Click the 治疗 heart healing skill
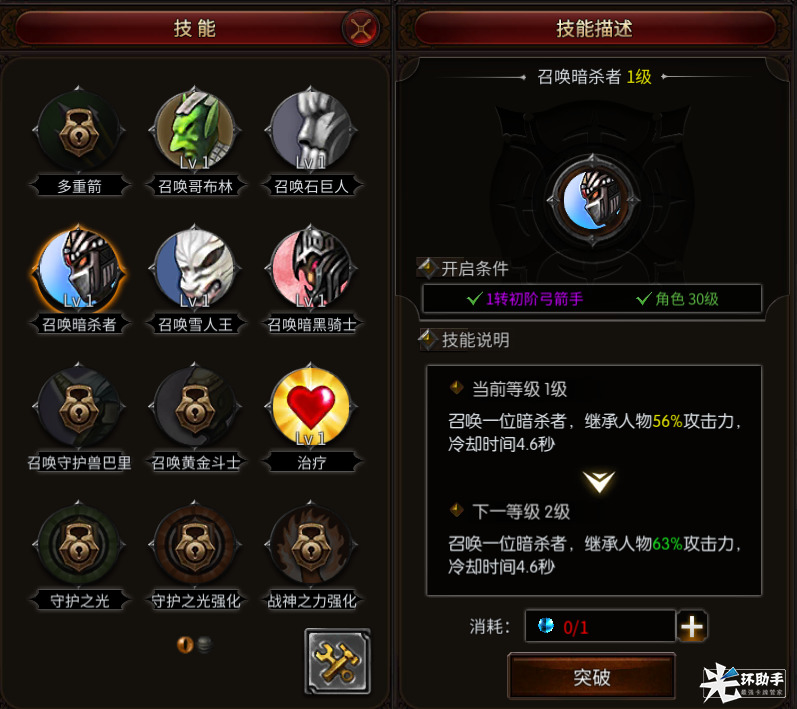This screenshot has width=797, height=709. 311,407
